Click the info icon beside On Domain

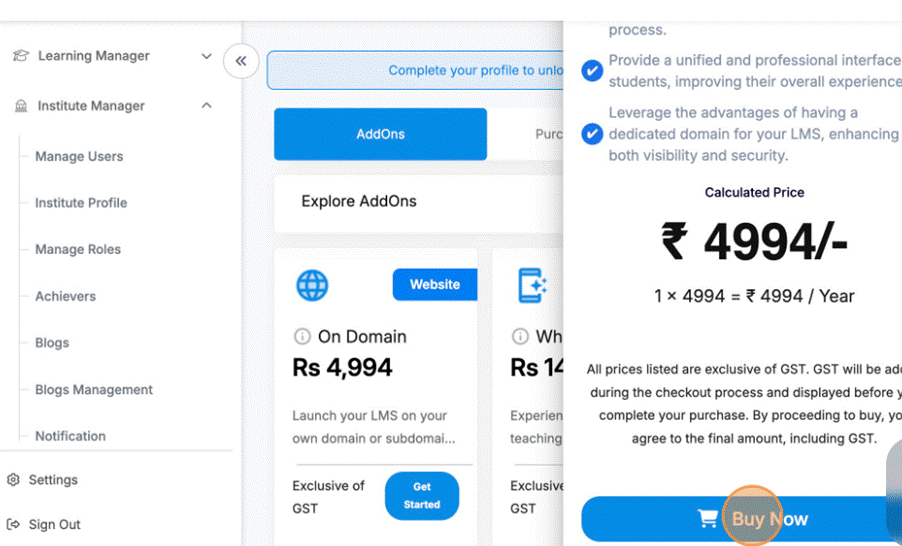point(301,337)
